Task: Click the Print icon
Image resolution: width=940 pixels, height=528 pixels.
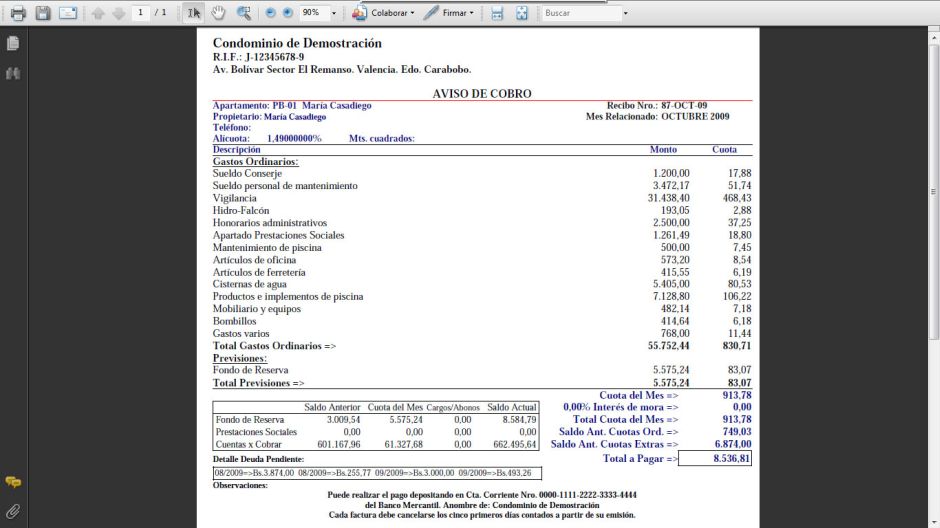Action: [x=18, y=13]
